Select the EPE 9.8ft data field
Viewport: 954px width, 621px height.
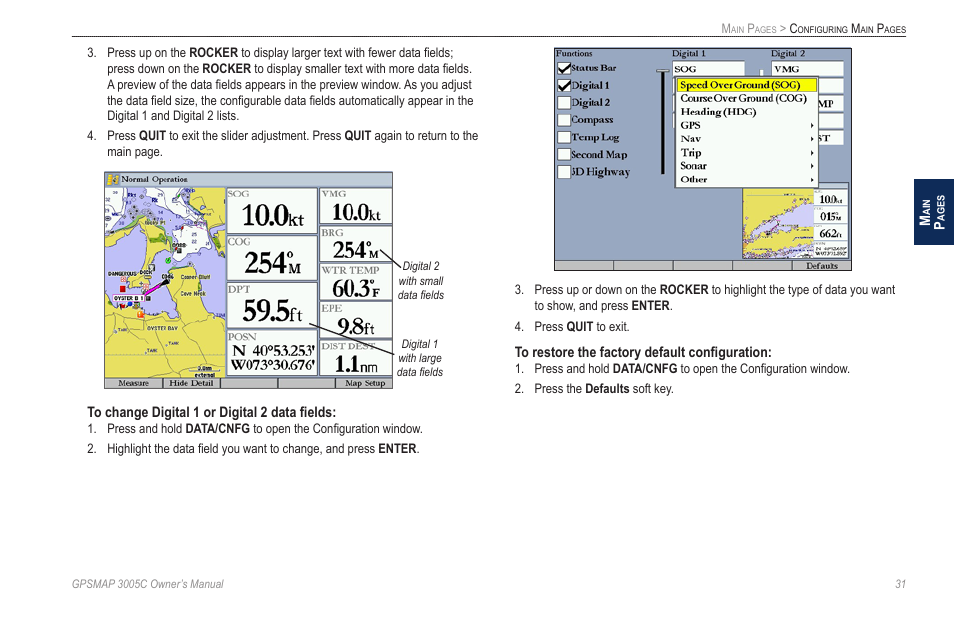click(x=356, y=321)
